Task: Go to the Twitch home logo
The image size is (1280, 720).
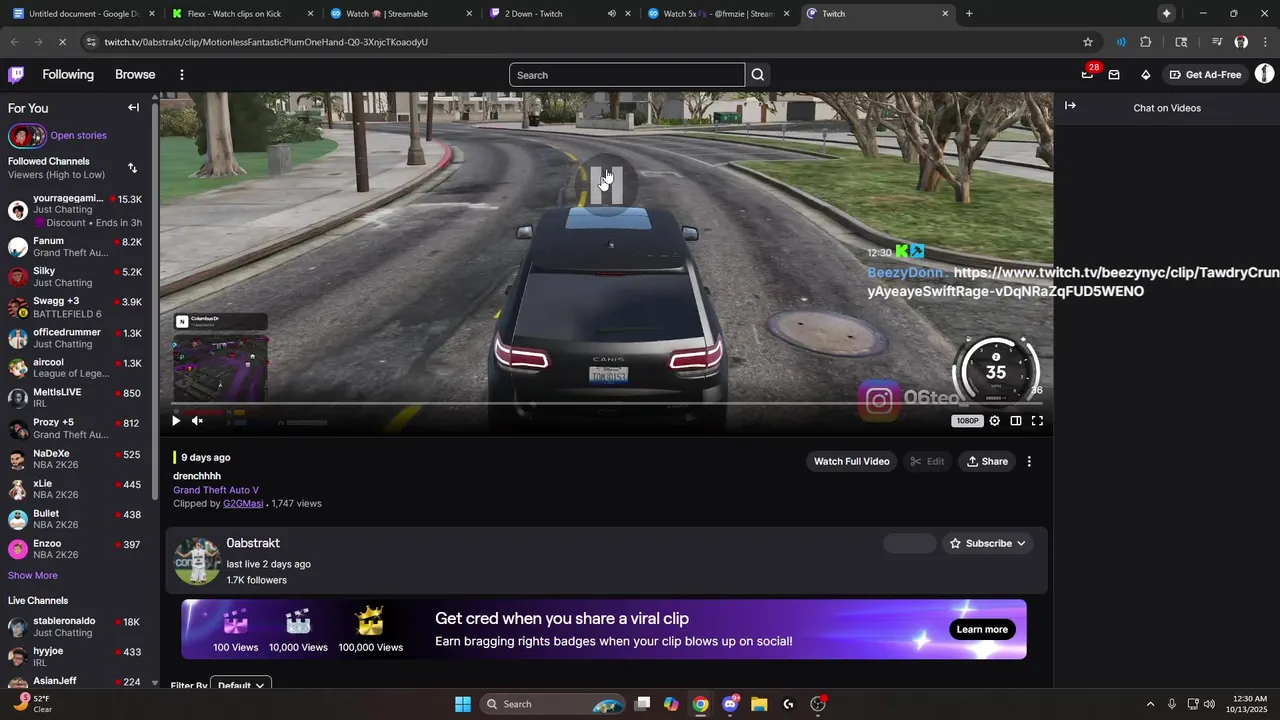Action: pos(16,74)
